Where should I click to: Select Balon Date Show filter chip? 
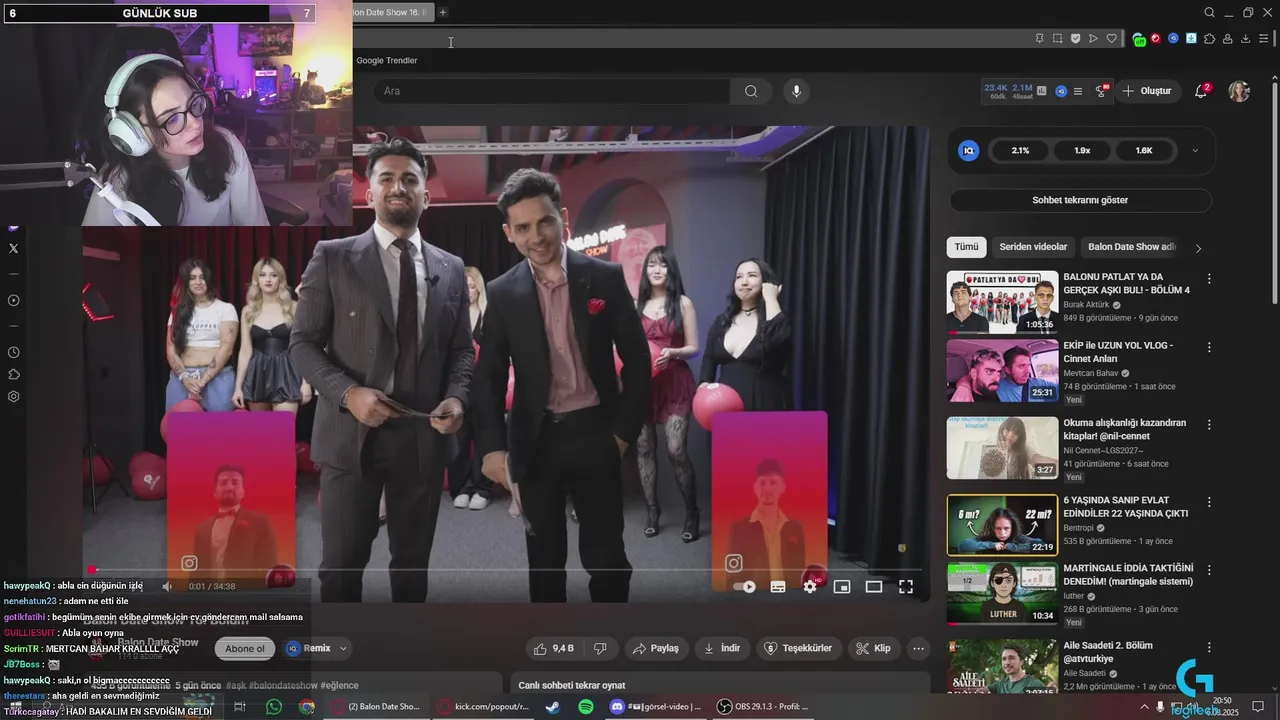tap(1132, 247)
